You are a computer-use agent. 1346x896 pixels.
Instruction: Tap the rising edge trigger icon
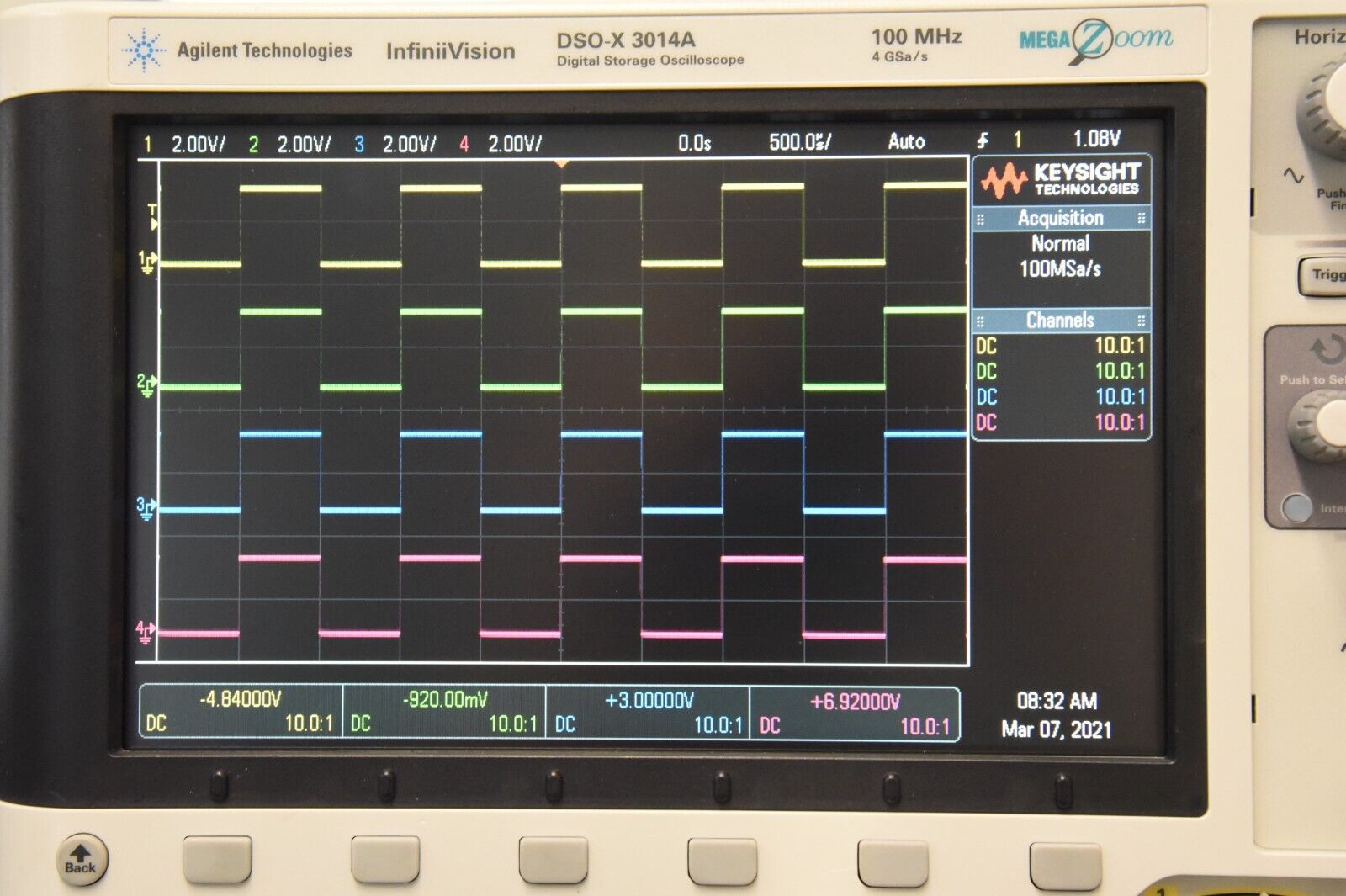point(982,140)
